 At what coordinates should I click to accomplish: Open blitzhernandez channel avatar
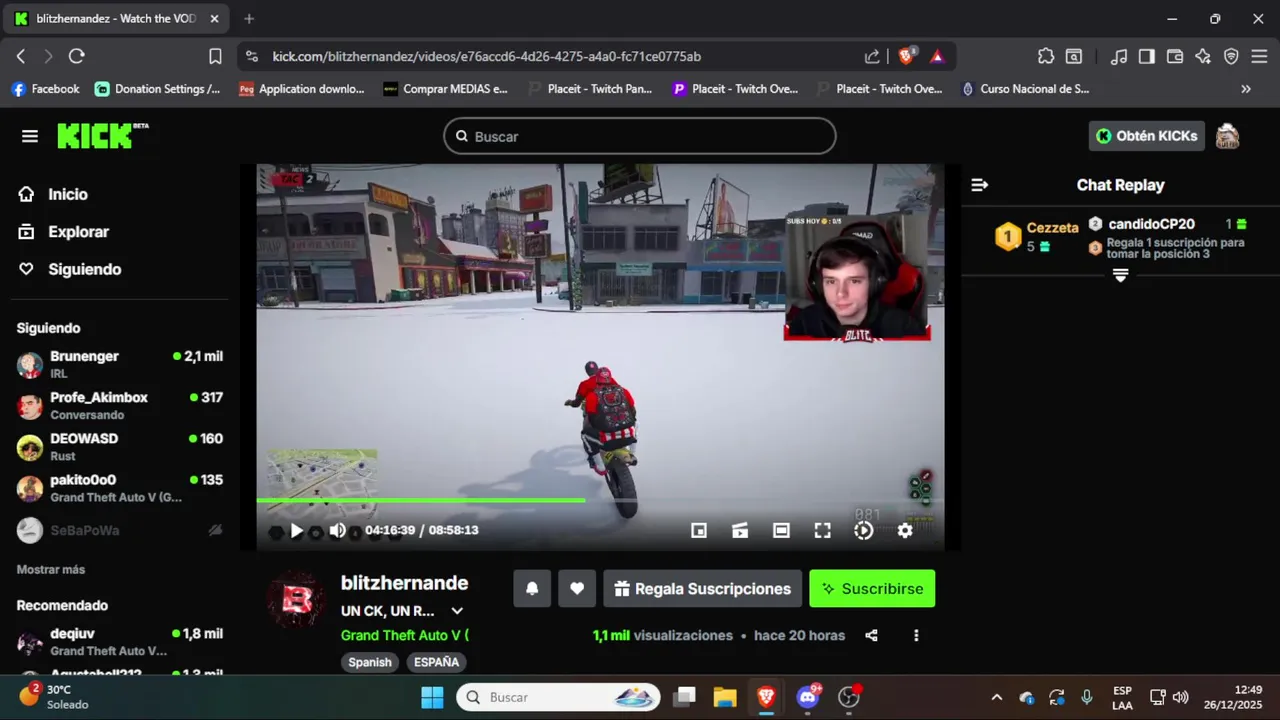point(295,600)
